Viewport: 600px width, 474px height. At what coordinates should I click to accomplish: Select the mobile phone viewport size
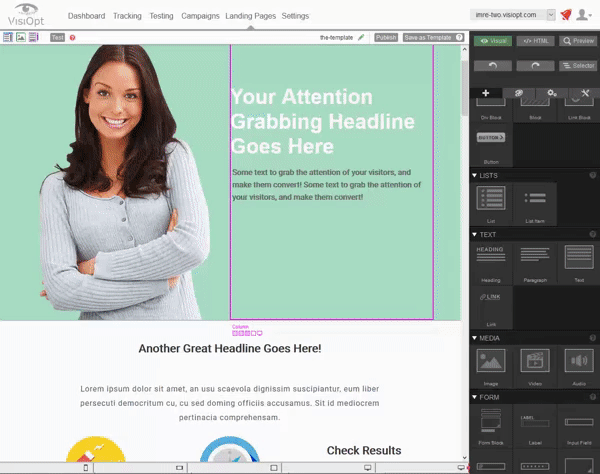pos(86,468)
